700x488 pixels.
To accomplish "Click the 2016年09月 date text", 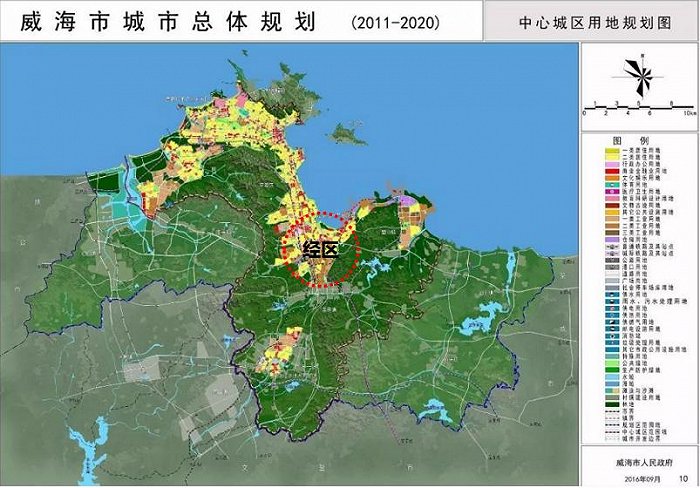I will point(642,479).
